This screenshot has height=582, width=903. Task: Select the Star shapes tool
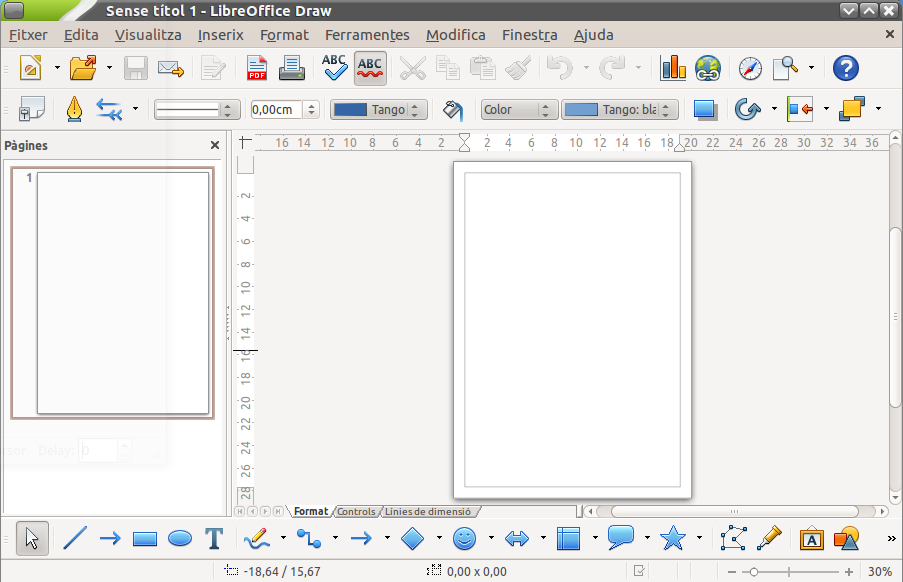click(673, 539)
